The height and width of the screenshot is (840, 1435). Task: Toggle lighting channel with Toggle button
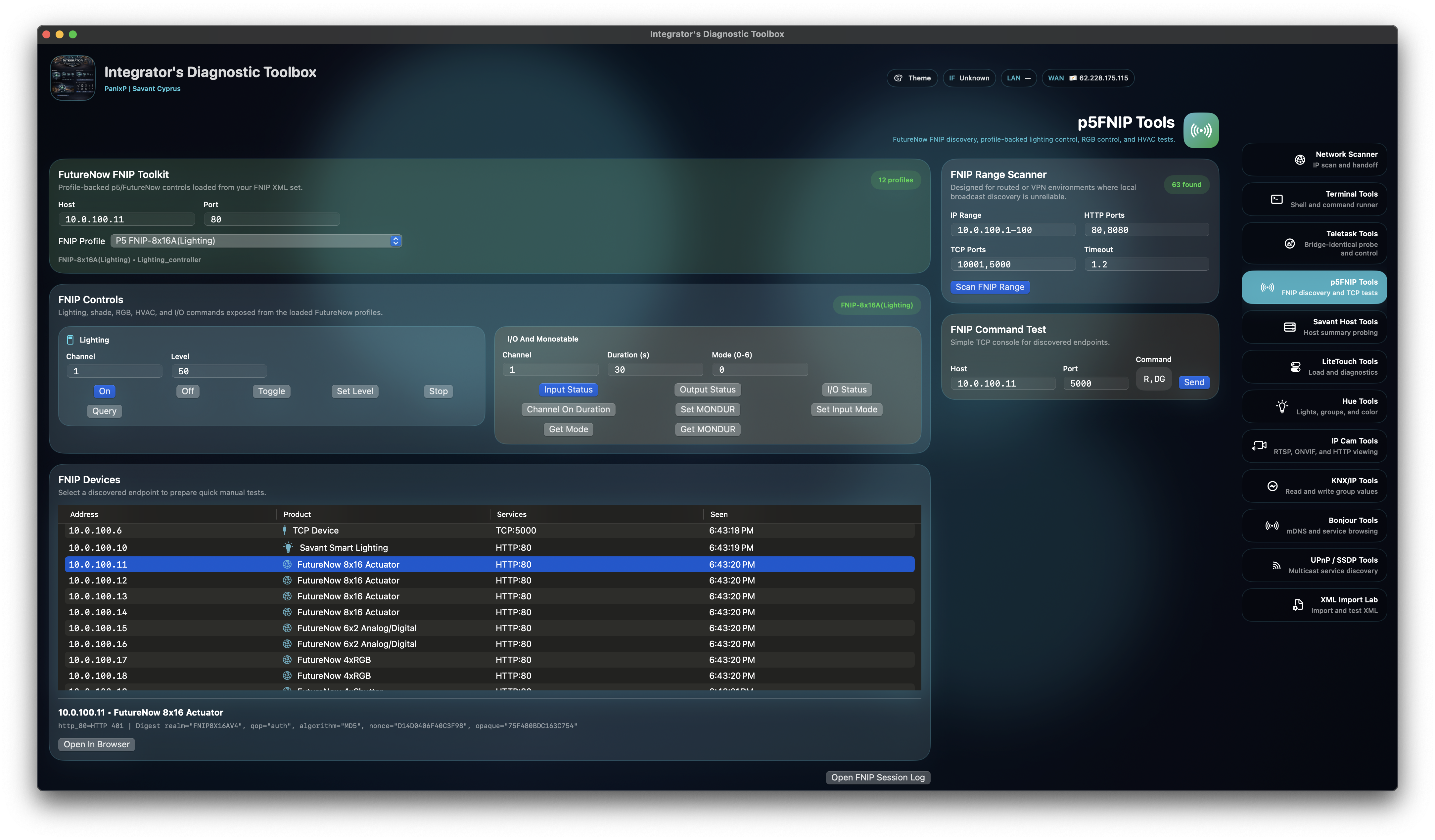point(271,391)
